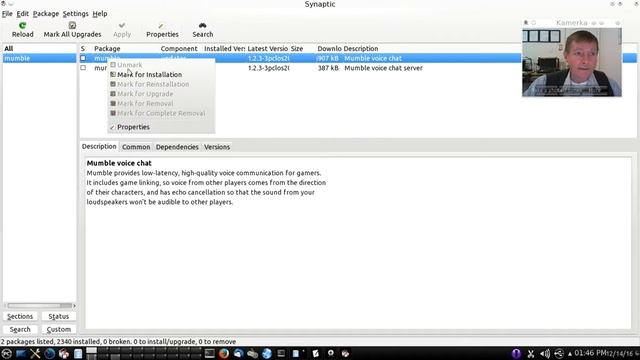Image resolution: width=640 pixels, height=360 pixels.
Task: Click the Kamerka webcam preview window
Action: click(572, 58)
